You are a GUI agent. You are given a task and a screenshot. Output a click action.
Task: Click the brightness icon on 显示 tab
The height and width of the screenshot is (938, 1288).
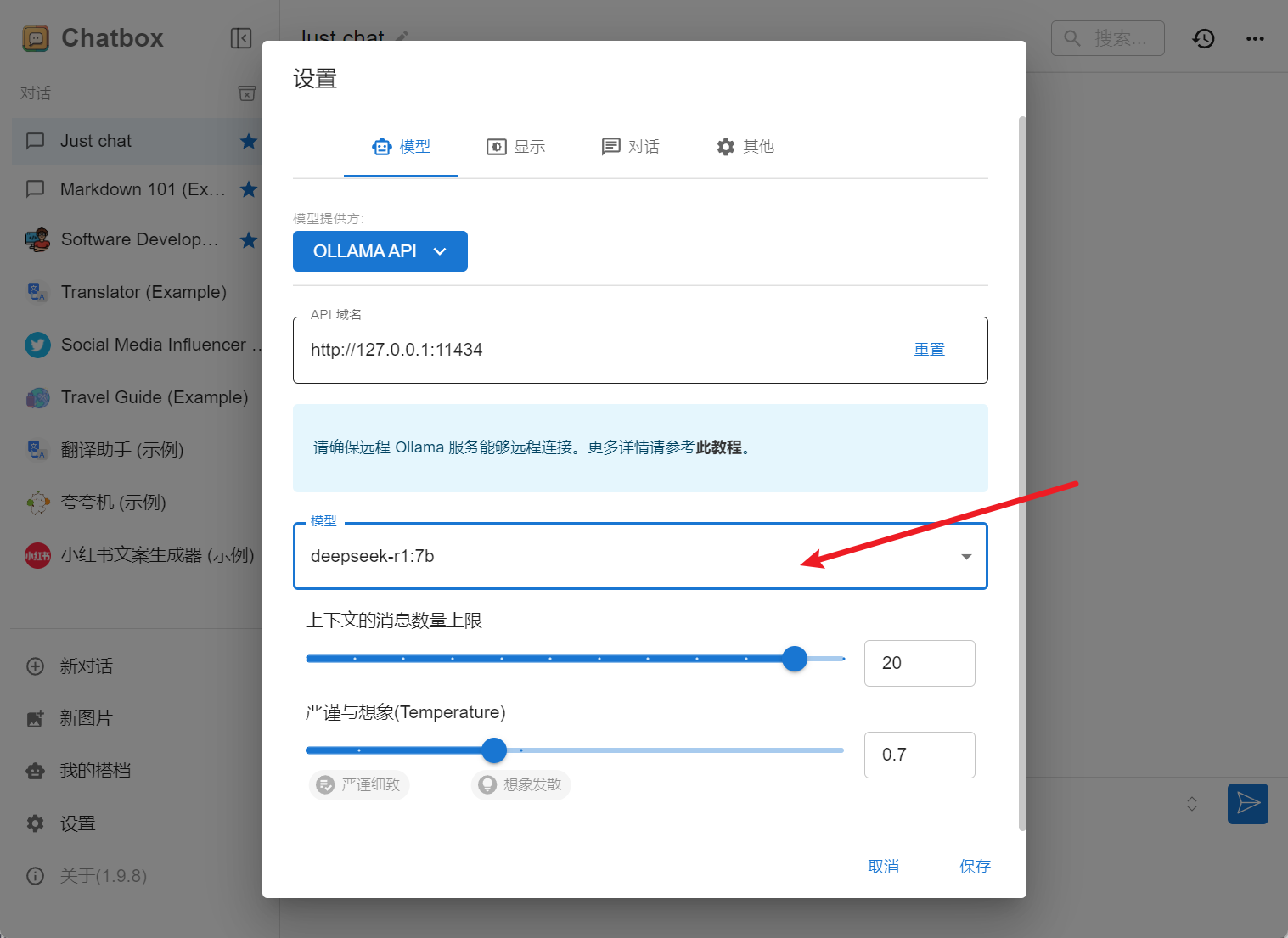pyautogui.click(x=496, y=147)
